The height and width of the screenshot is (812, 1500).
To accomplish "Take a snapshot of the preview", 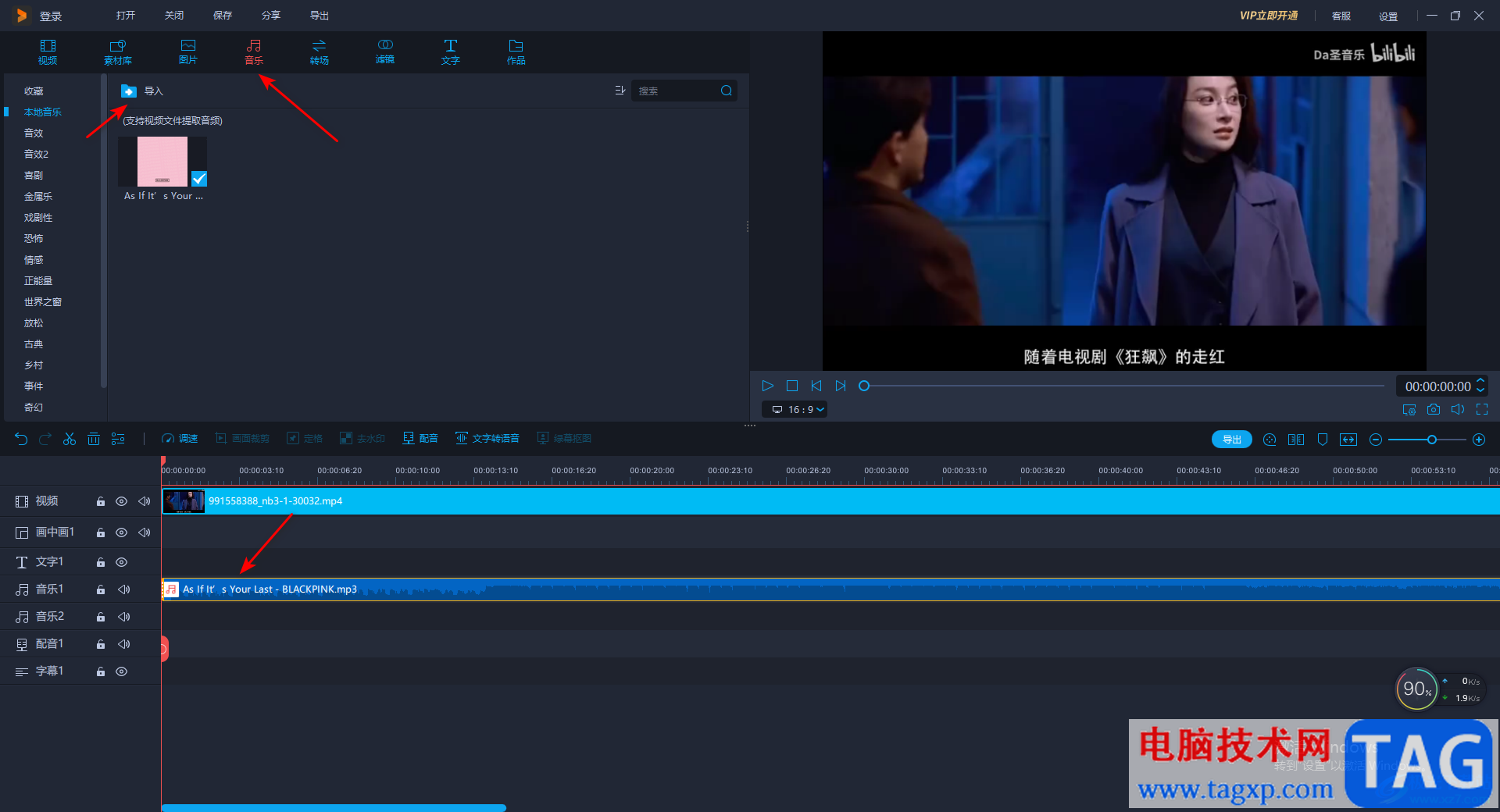I will coord(1434,409).
